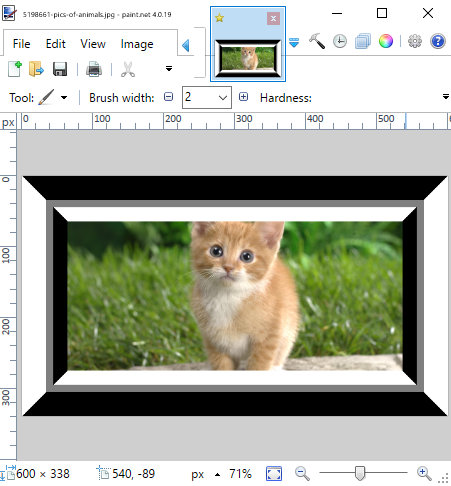The width and height of the screenshot is (451, 486).
Task: Open the Image menu
Action: 137,44
